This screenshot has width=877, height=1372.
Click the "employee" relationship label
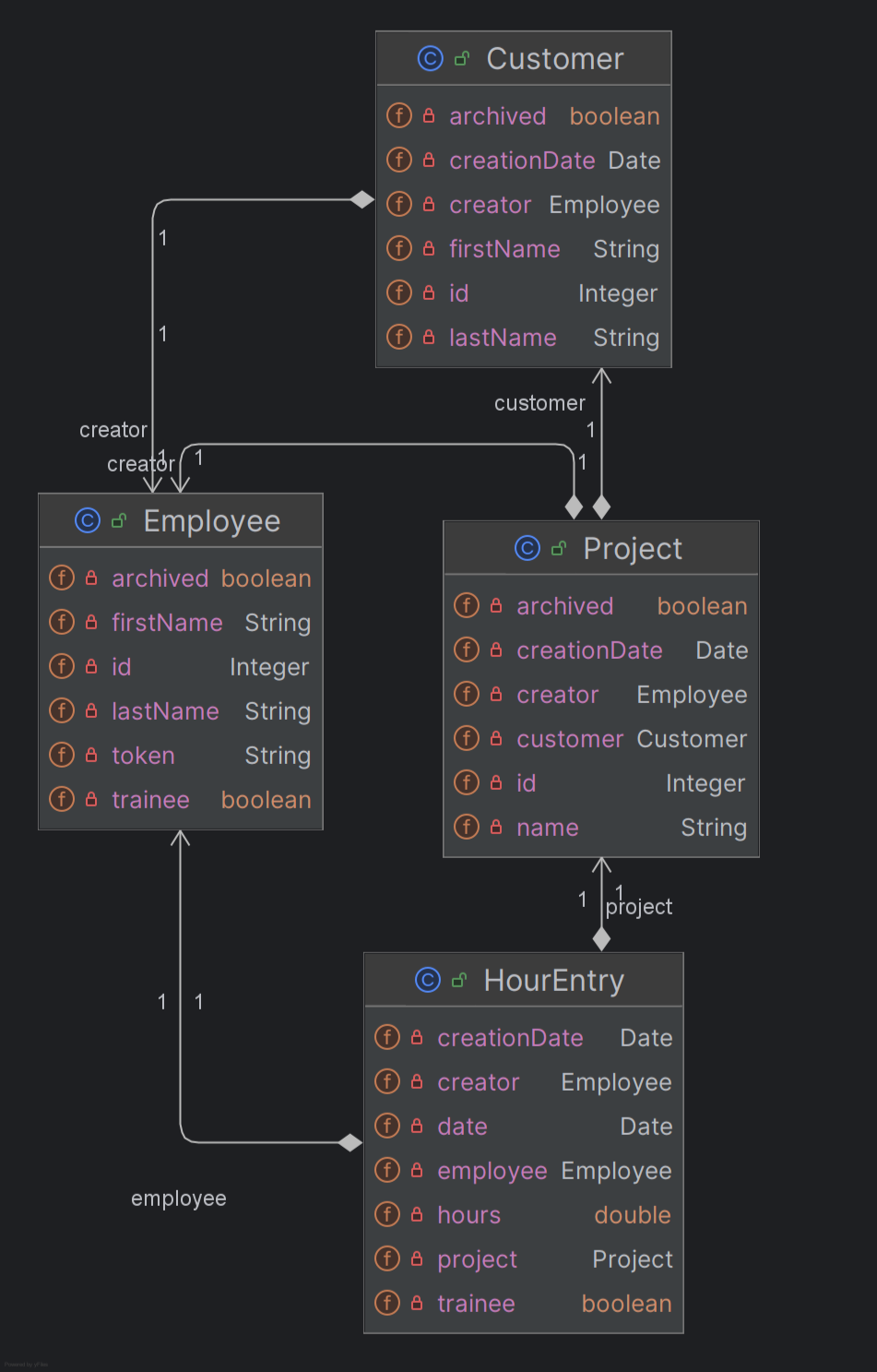click(x=178, y=1199)
